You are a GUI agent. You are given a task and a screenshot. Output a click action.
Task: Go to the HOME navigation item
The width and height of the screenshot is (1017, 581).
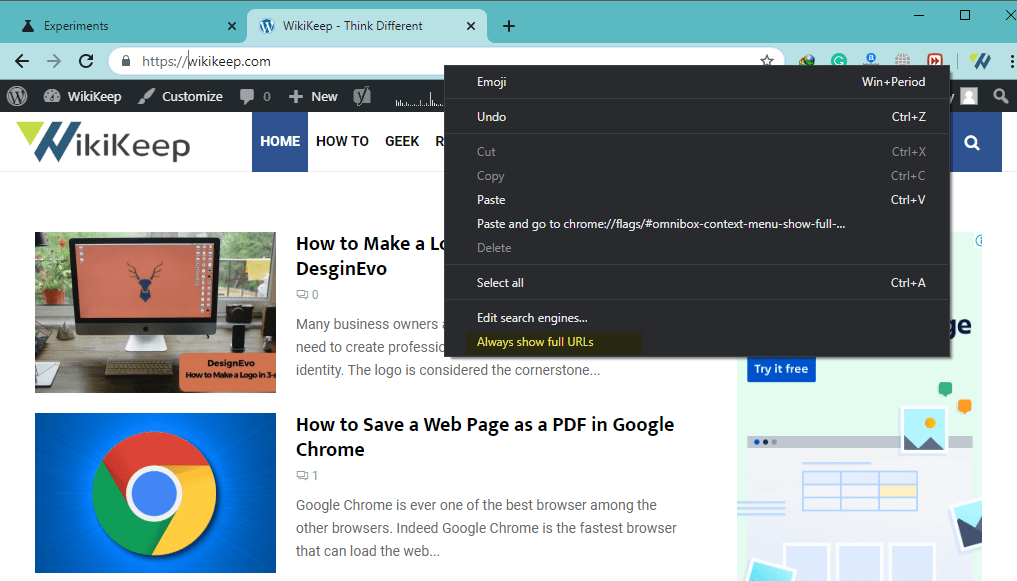point(280,141)
